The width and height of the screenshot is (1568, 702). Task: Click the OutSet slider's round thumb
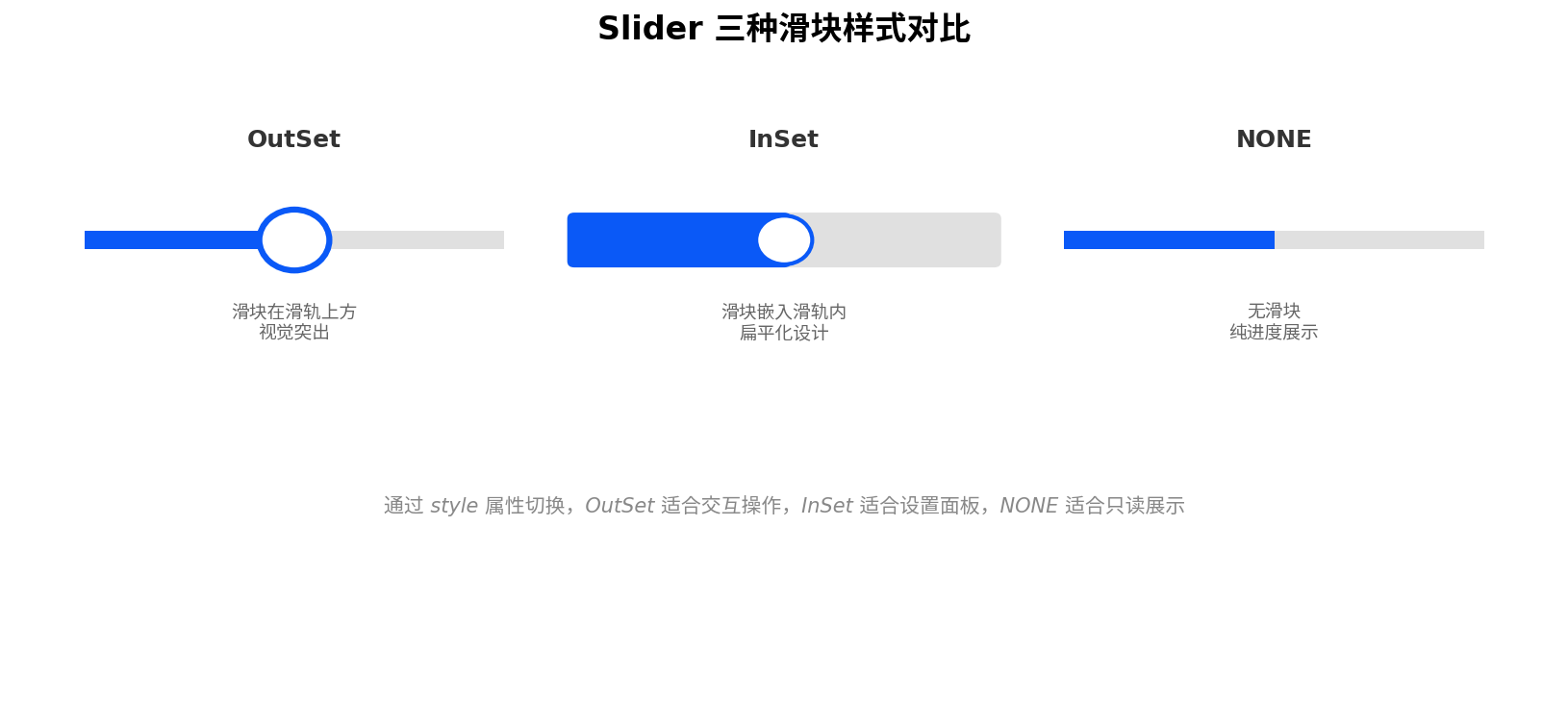(x=294, y=239)
